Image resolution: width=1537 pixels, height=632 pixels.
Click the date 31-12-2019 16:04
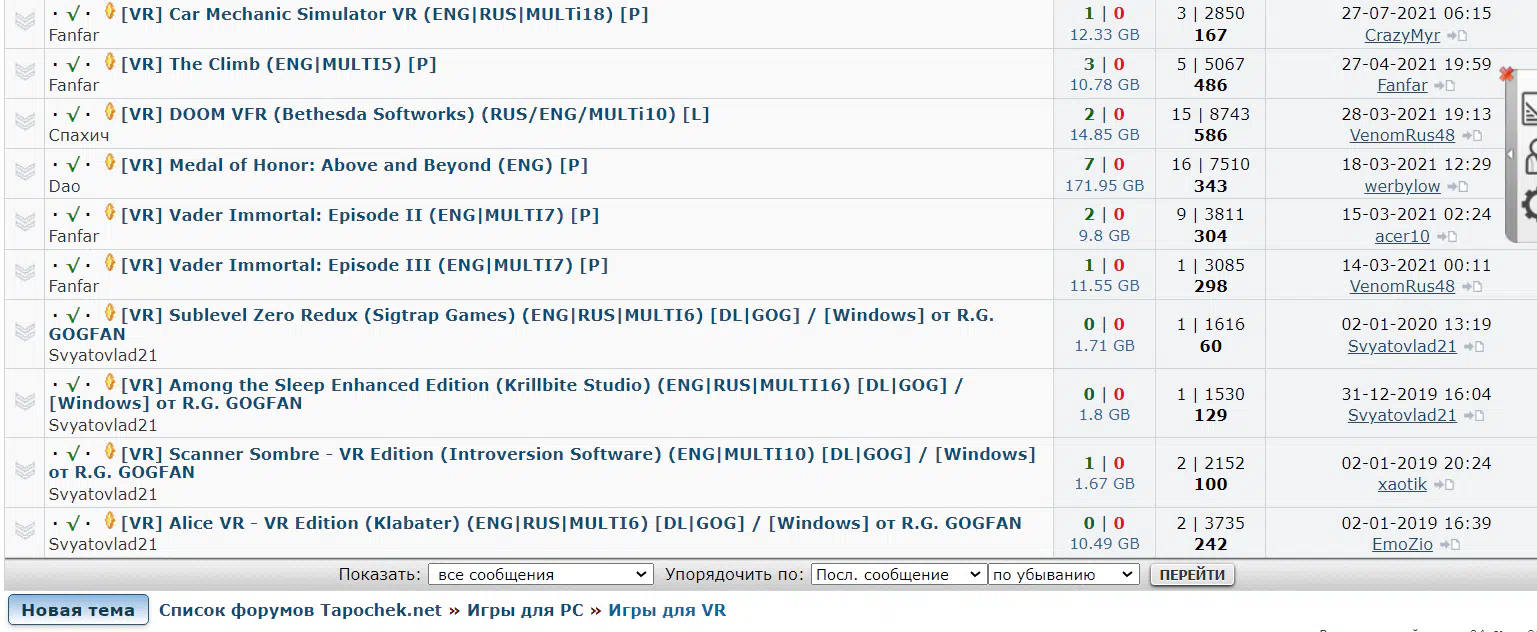(1416, 394)
